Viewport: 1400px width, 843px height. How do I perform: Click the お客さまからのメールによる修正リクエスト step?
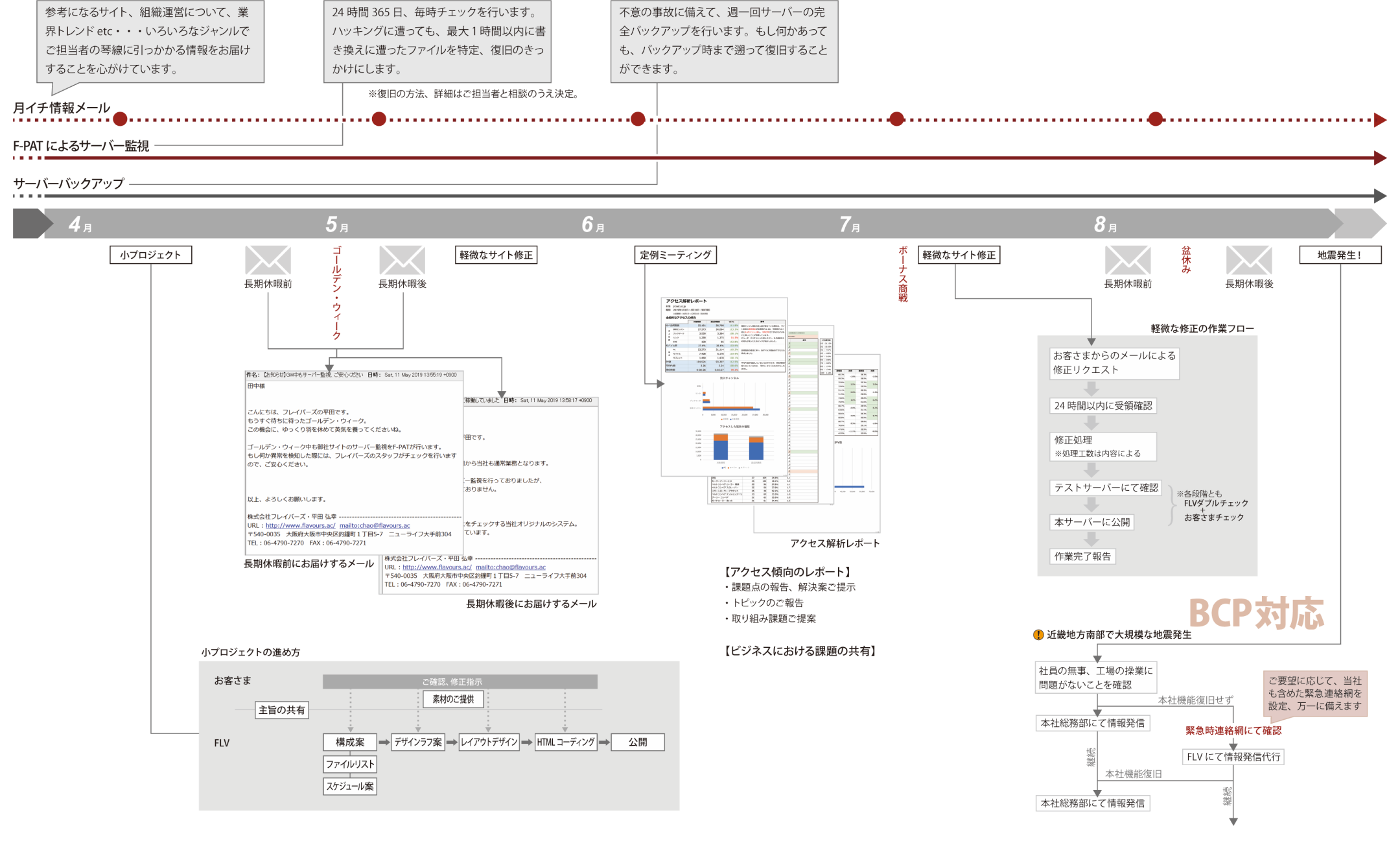click(1114, 363)
